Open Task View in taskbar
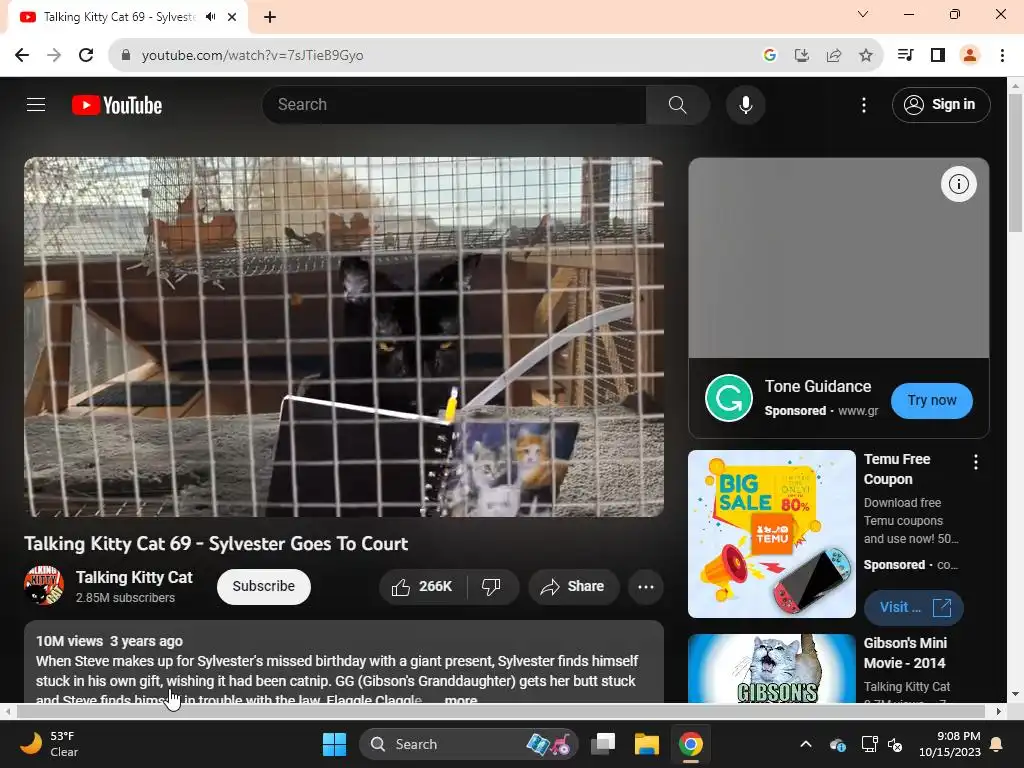This screenshot has height=768, width=1024. tap(603, 744)
